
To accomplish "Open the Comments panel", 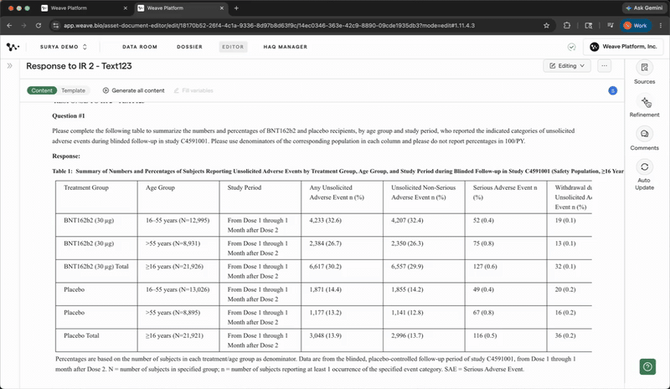I will [644, 134].
